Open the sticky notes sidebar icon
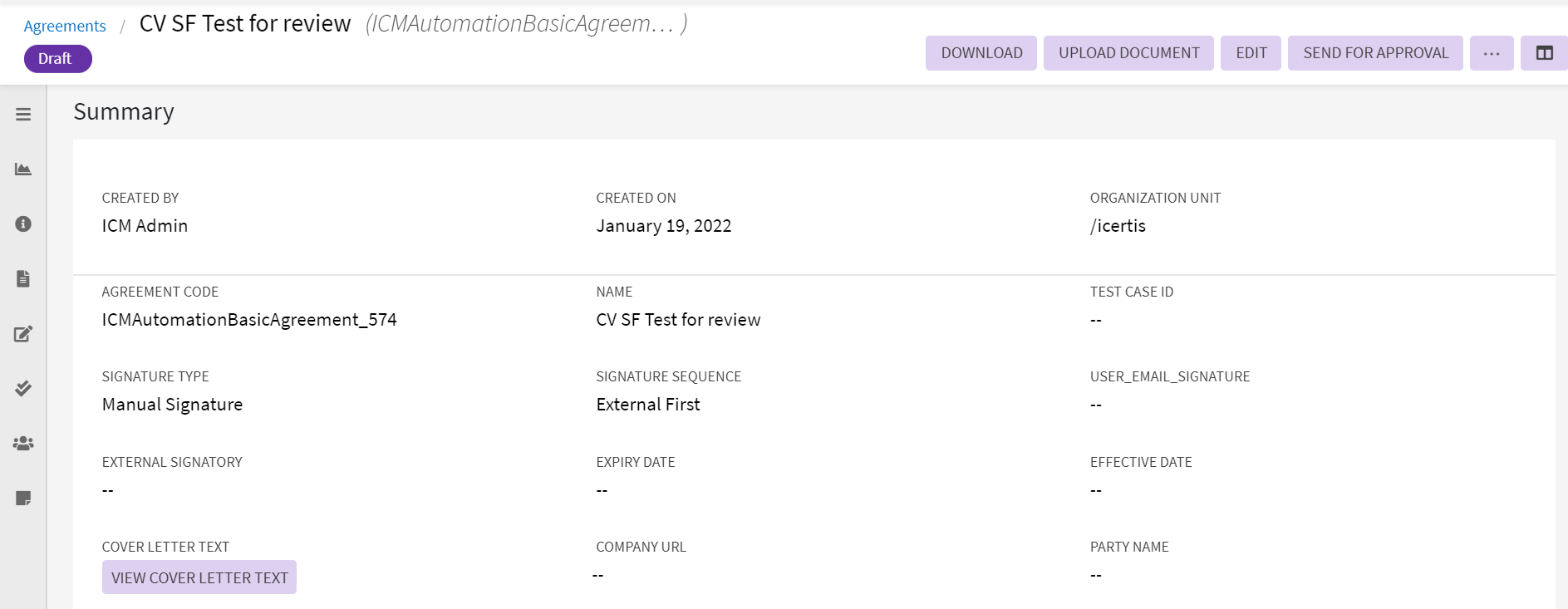Image resolution: width=1568 pixels, height=609 pixels. pos(23,498)
